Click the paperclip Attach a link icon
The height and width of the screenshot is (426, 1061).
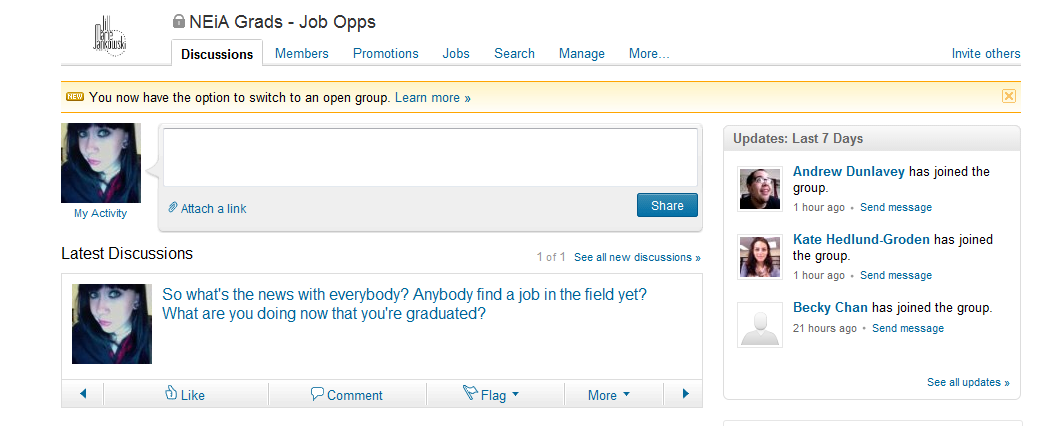(x=173, y=208)
